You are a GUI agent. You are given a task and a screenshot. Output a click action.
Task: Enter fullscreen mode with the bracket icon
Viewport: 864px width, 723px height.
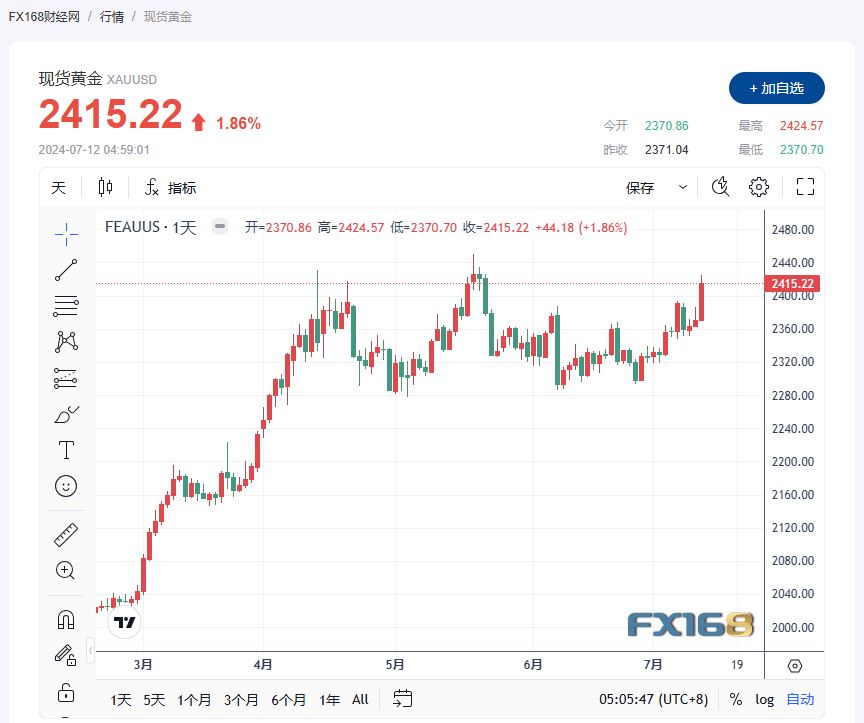click(804, 187)
